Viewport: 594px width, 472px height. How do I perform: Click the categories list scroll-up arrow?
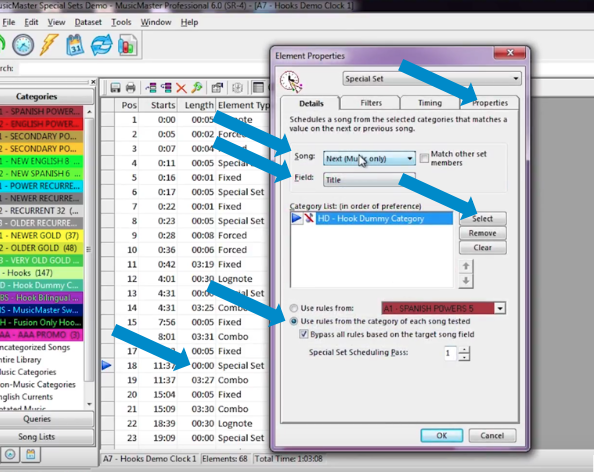point(89,112)
